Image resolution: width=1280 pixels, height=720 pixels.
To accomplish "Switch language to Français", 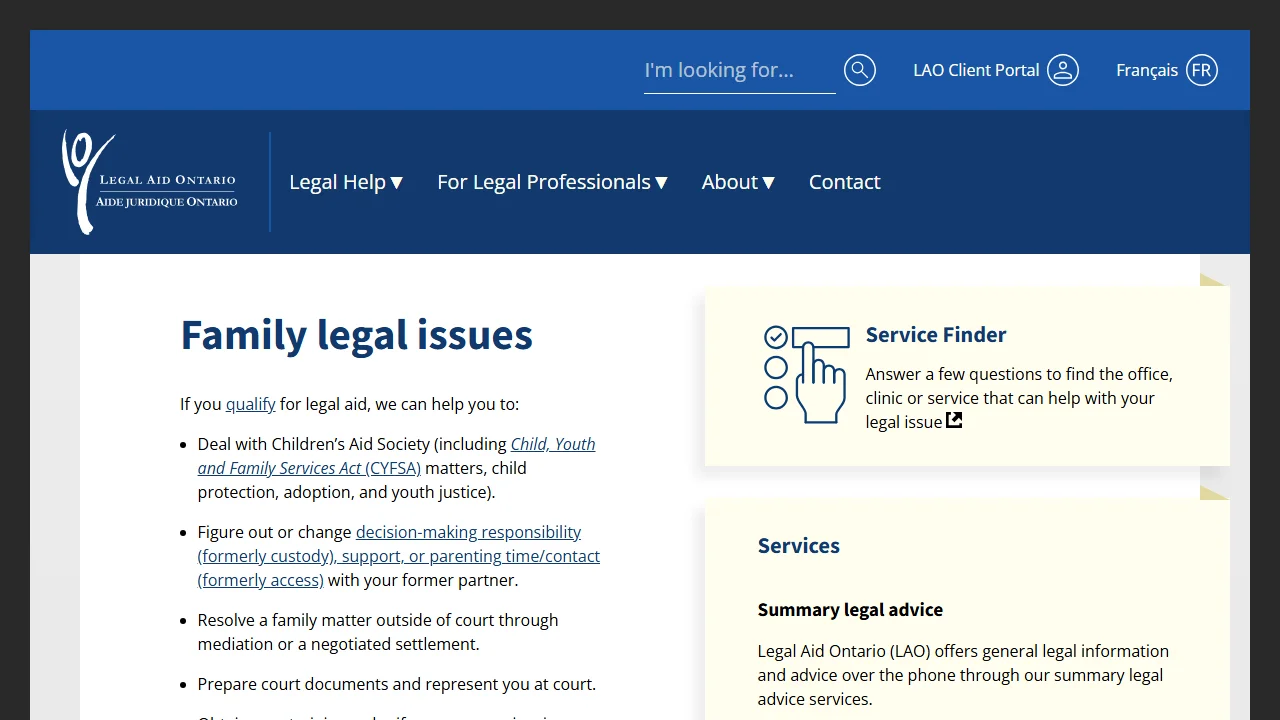I will tap(1147, 70).
